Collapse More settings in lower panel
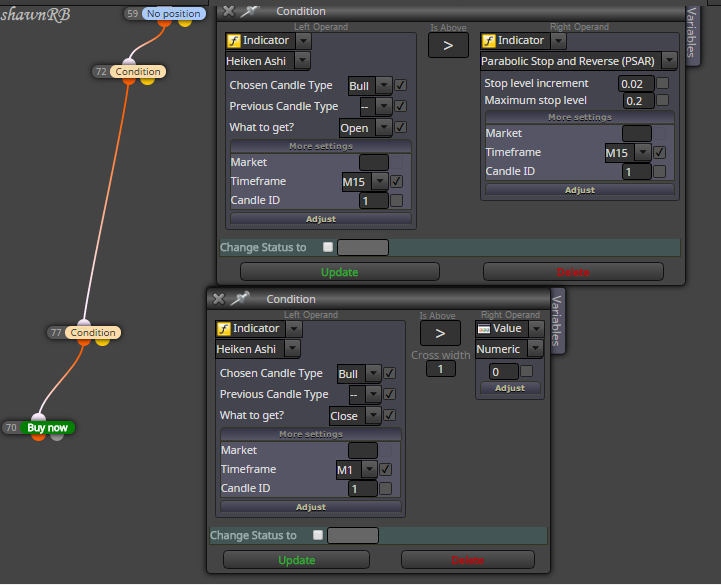 coord(310,434)
